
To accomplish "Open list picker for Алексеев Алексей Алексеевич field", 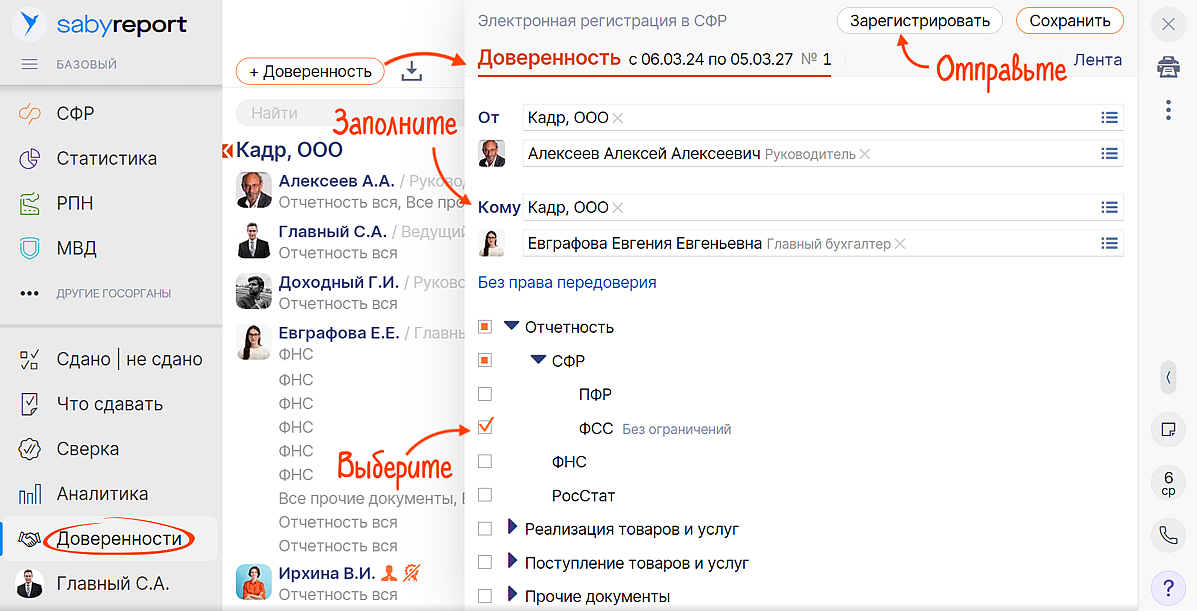I will pos(1108,154).
